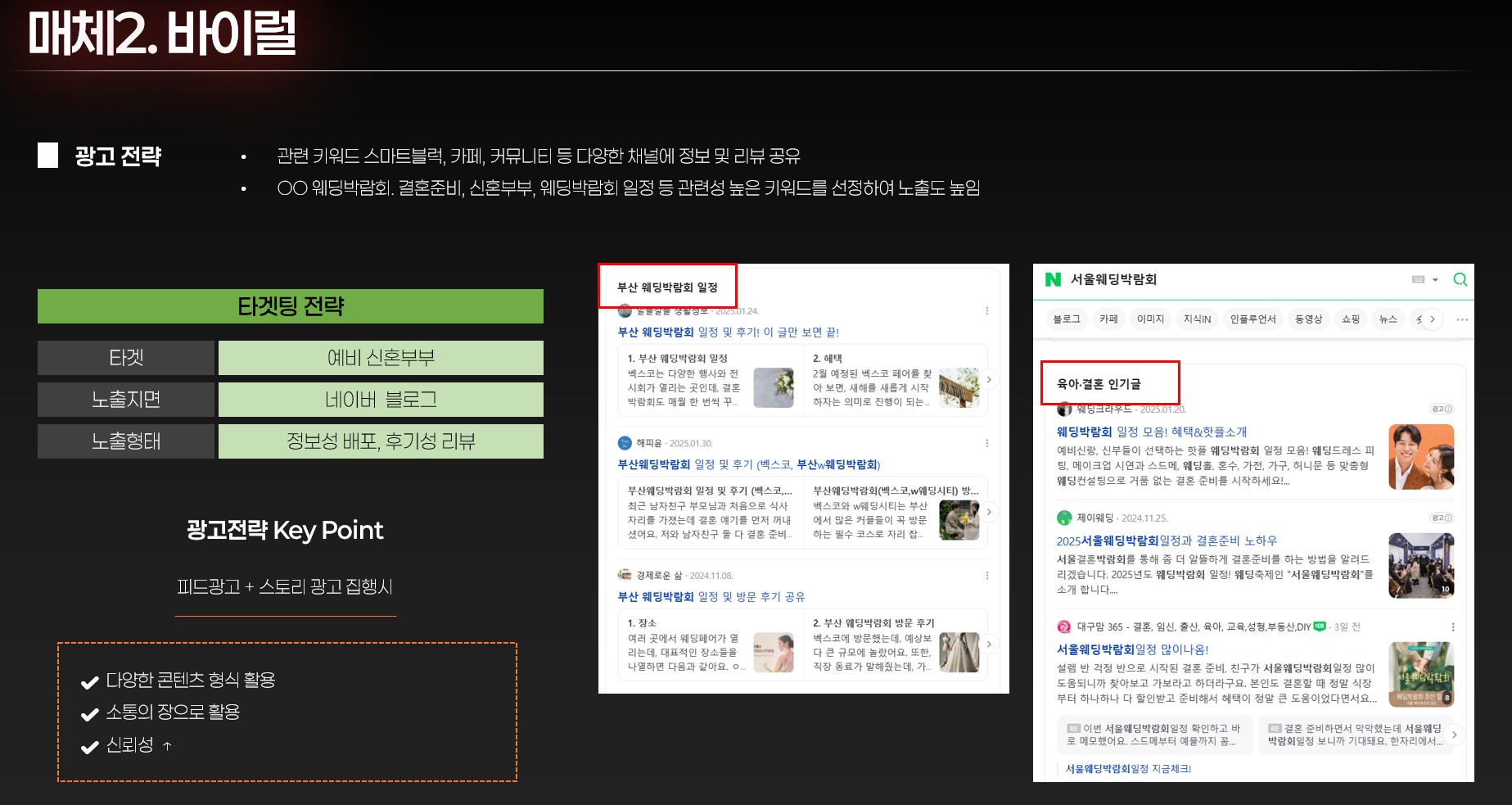Select the 지식iN tab

tap(1197, 319)
